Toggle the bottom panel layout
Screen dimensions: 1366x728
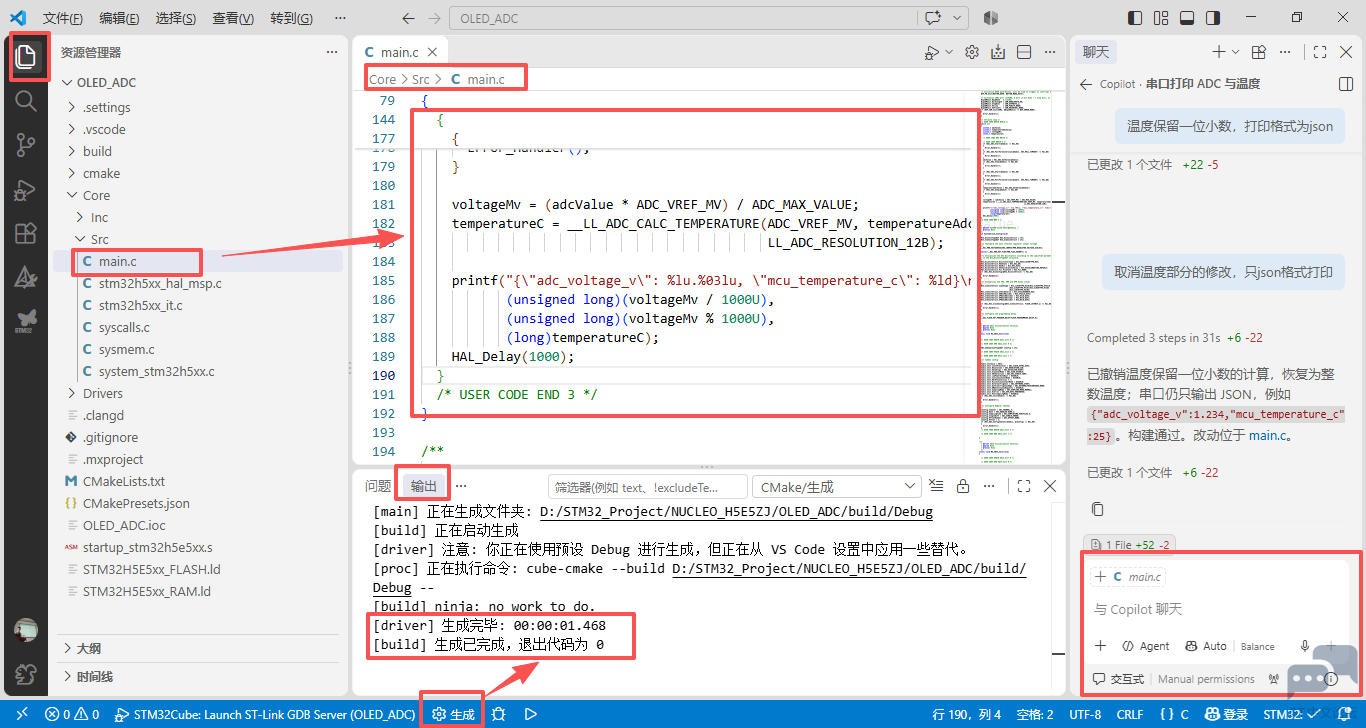1187,18
